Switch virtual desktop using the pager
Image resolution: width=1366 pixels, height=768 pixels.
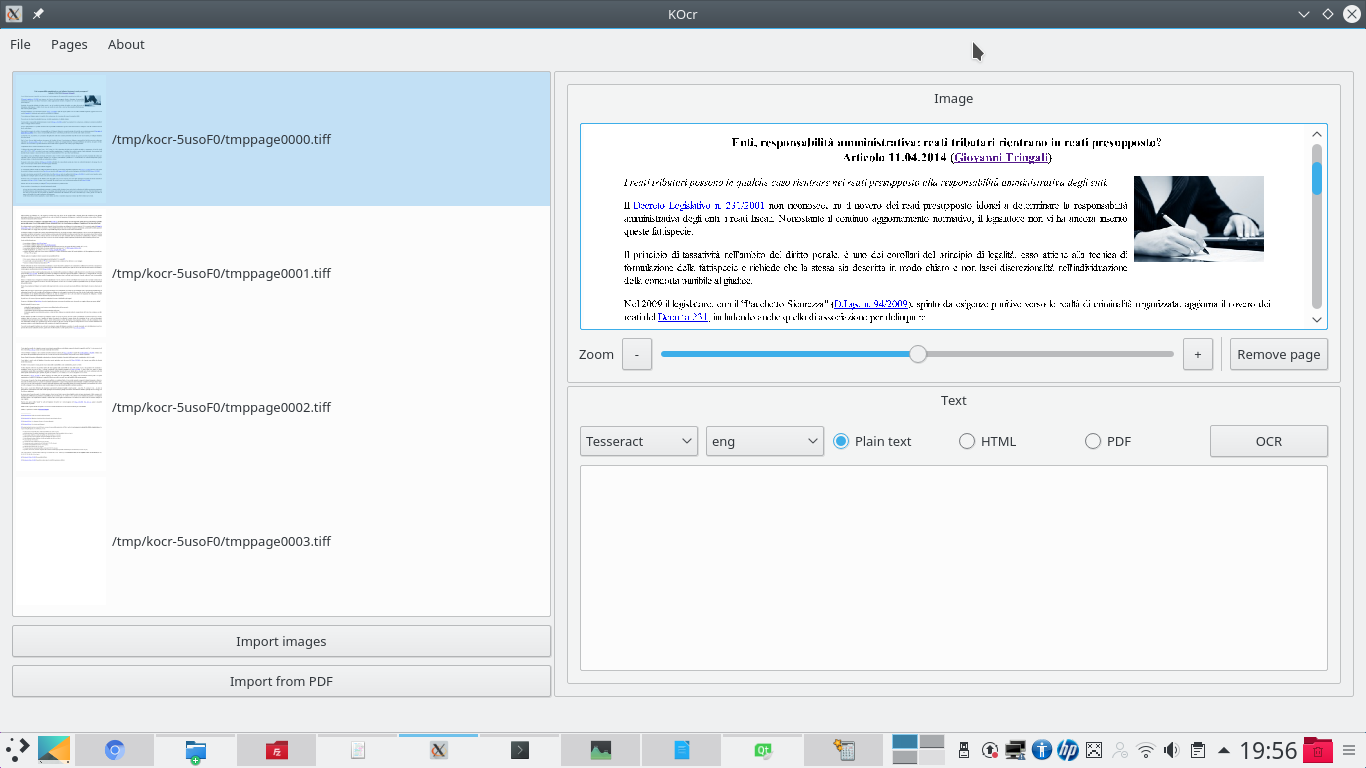[x=918, y=750]
